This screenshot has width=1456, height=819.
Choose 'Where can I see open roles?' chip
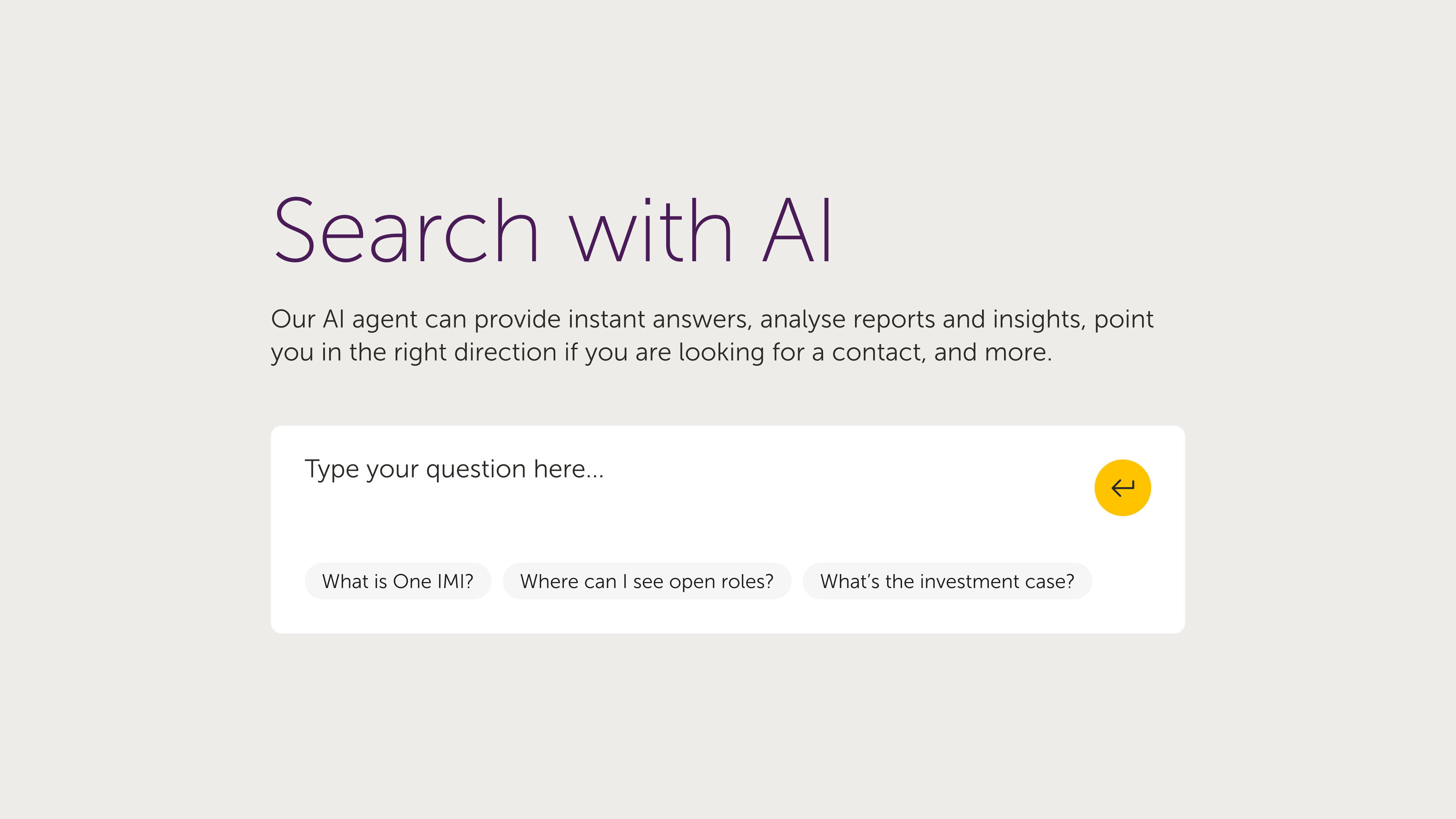[x=646, y=581]
